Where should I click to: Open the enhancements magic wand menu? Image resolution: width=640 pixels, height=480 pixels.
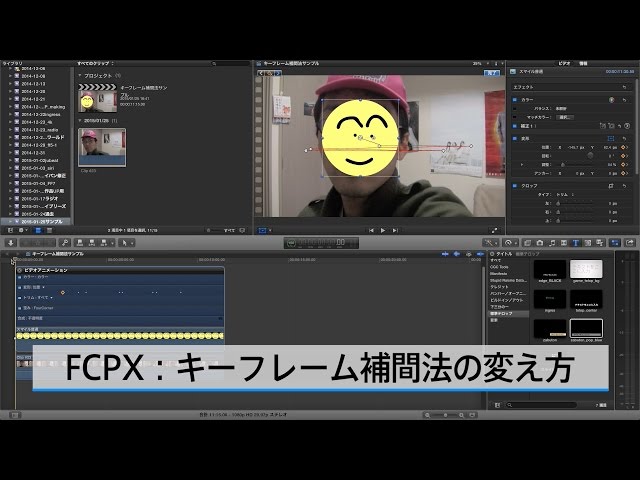click(489, 243)
